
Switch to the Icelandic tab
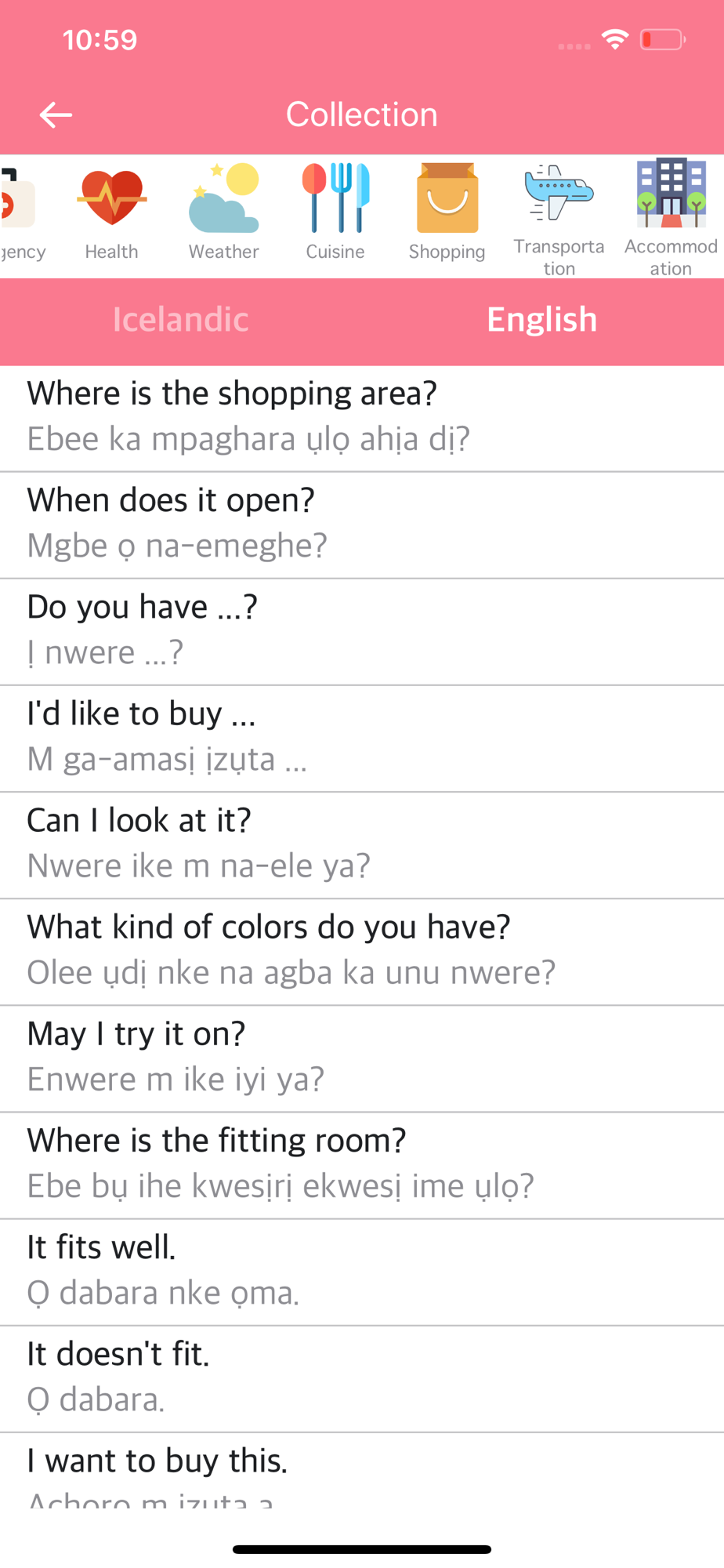181,320
